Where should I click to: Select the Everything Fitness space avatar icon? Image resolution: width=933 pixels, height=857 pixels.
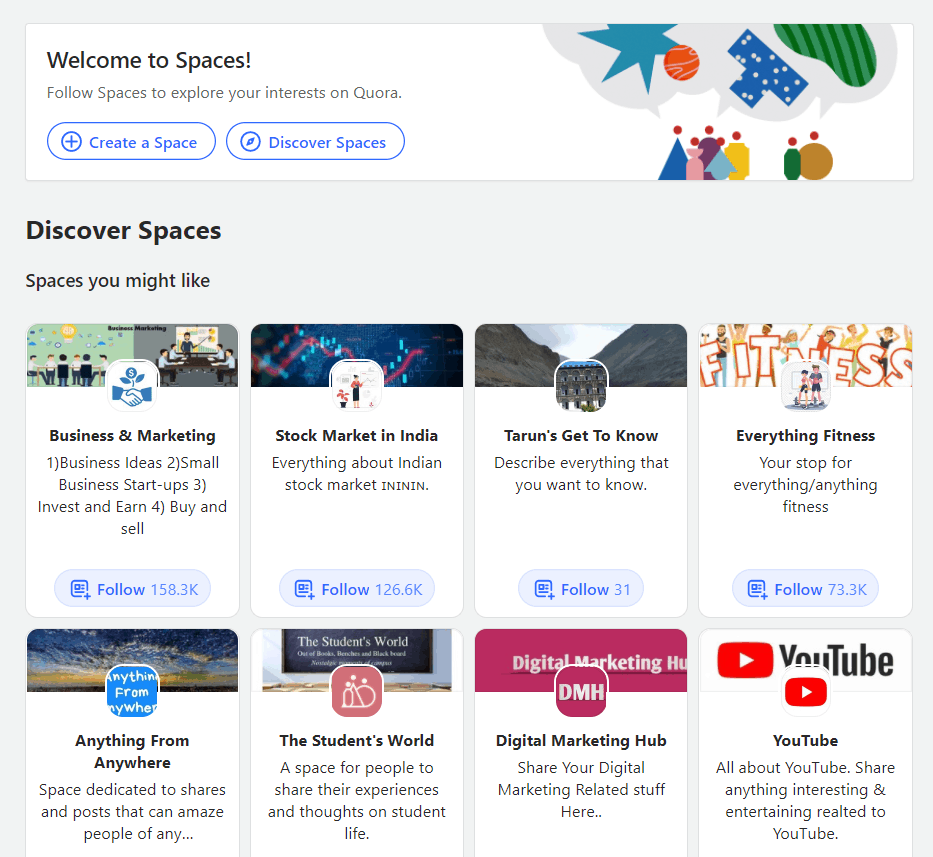(x=805, y=383)
